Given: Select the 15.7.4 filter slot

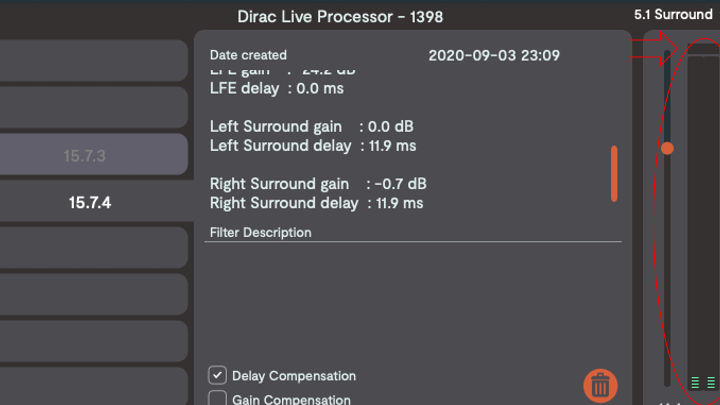Looking at the screenshot, I should click(92, 202).
